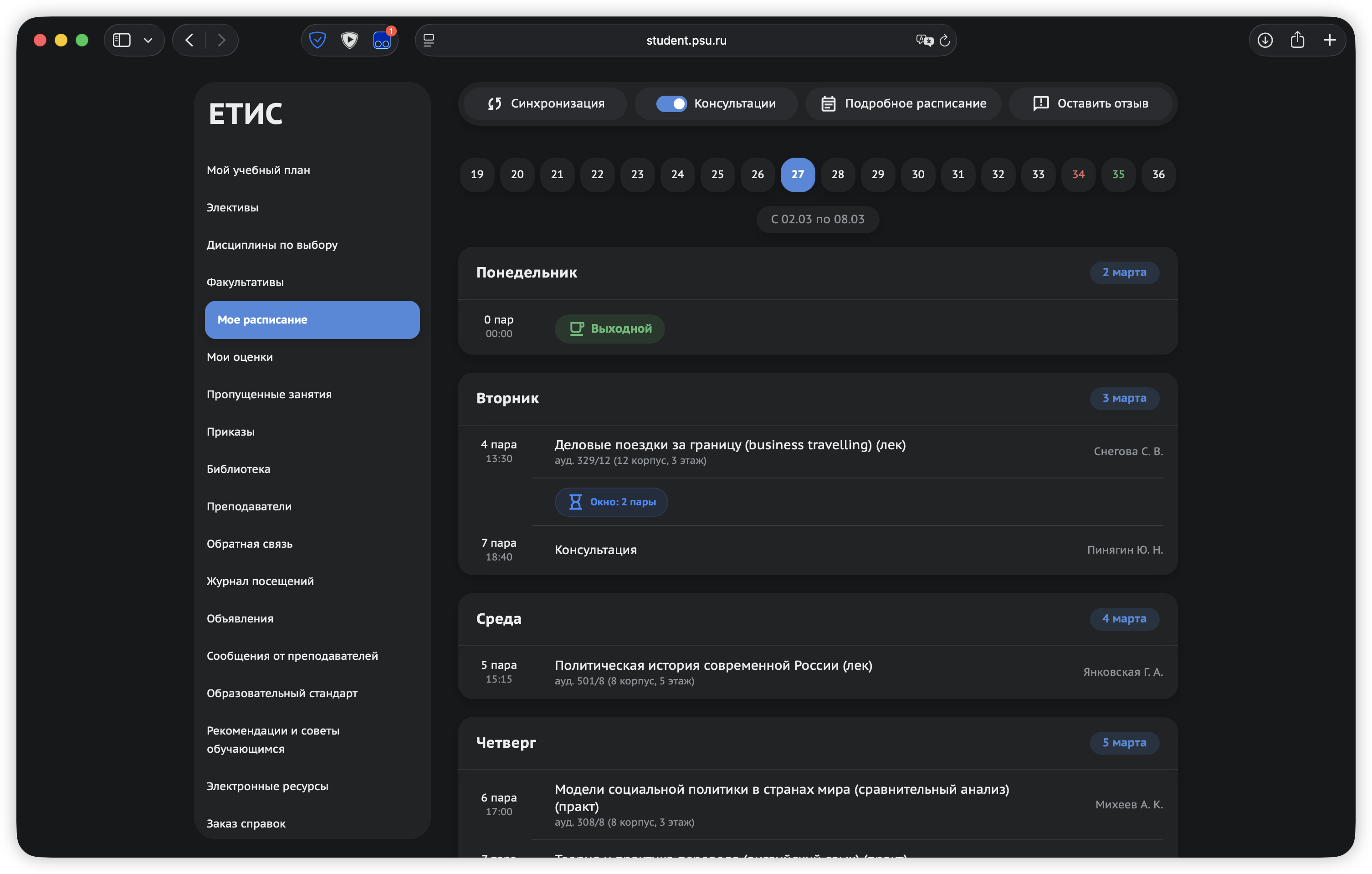Viewport: 1372px width, 874px height.
Task: Click the Синхронизация sync icon
Action: [494, 104]
